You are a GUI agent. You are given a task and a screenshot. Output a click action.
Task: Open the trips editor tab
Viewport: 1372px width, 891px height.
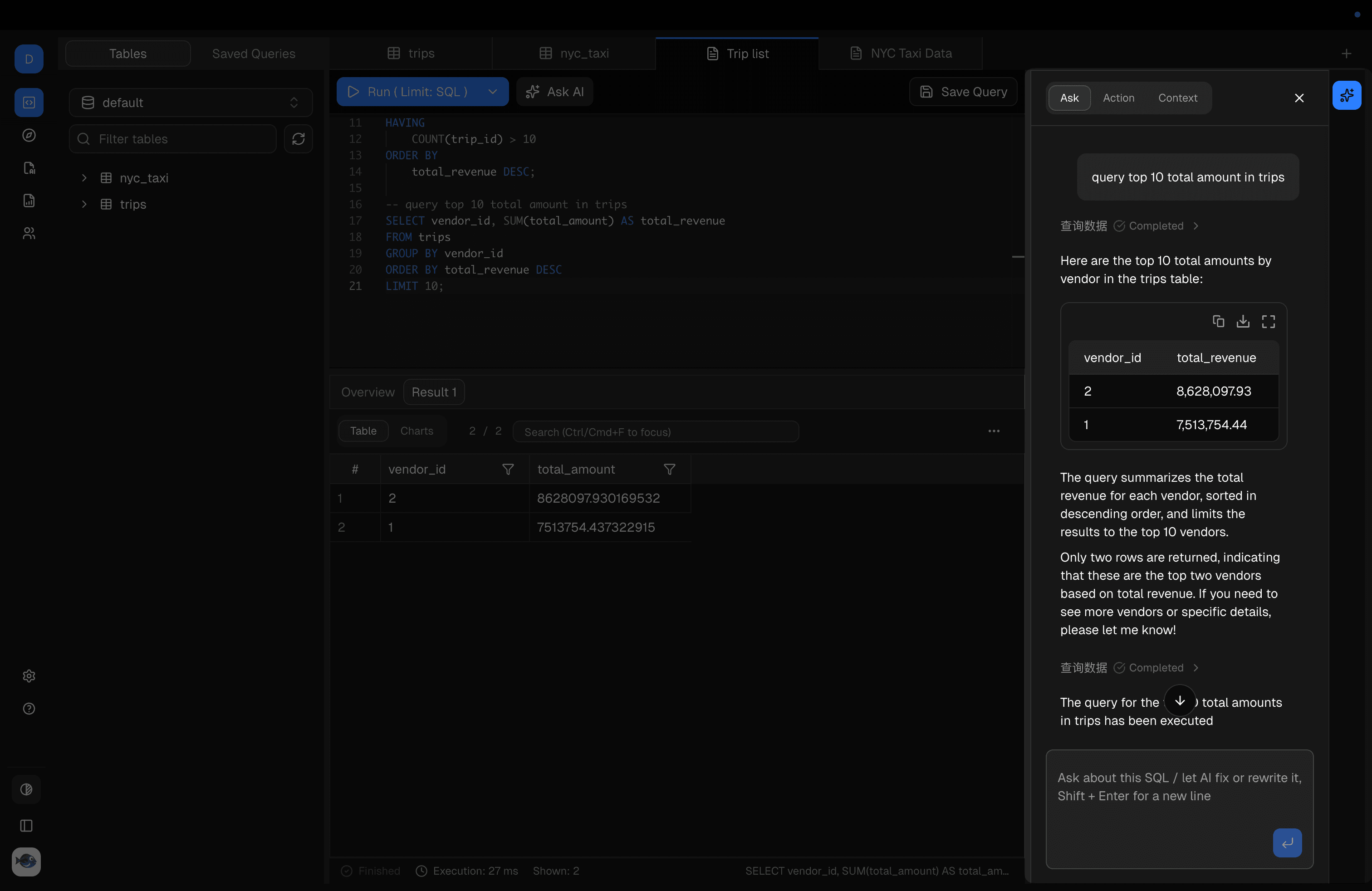[x=411, y=54]
